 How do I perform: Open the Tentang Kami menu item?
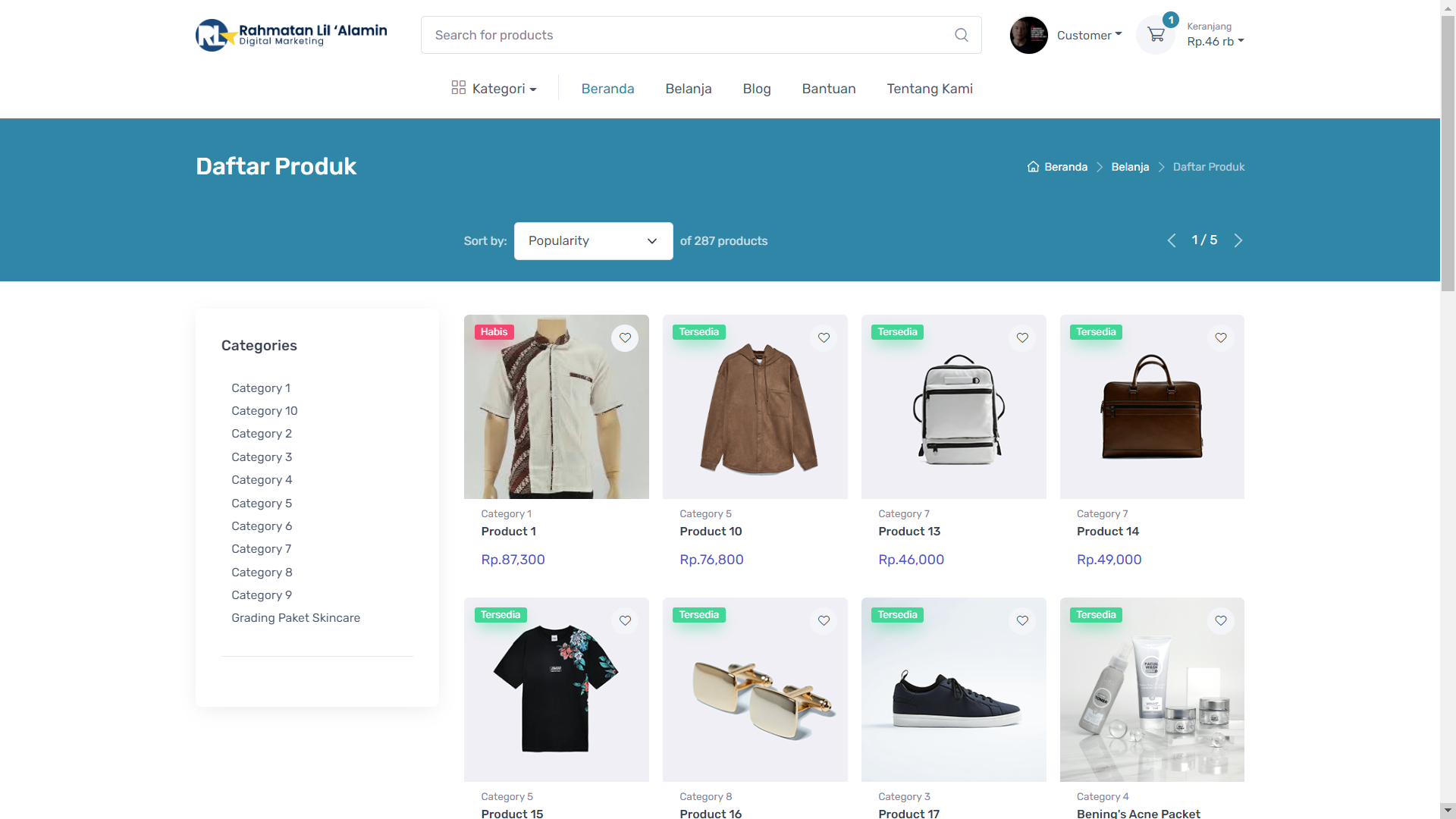point(929,89)
